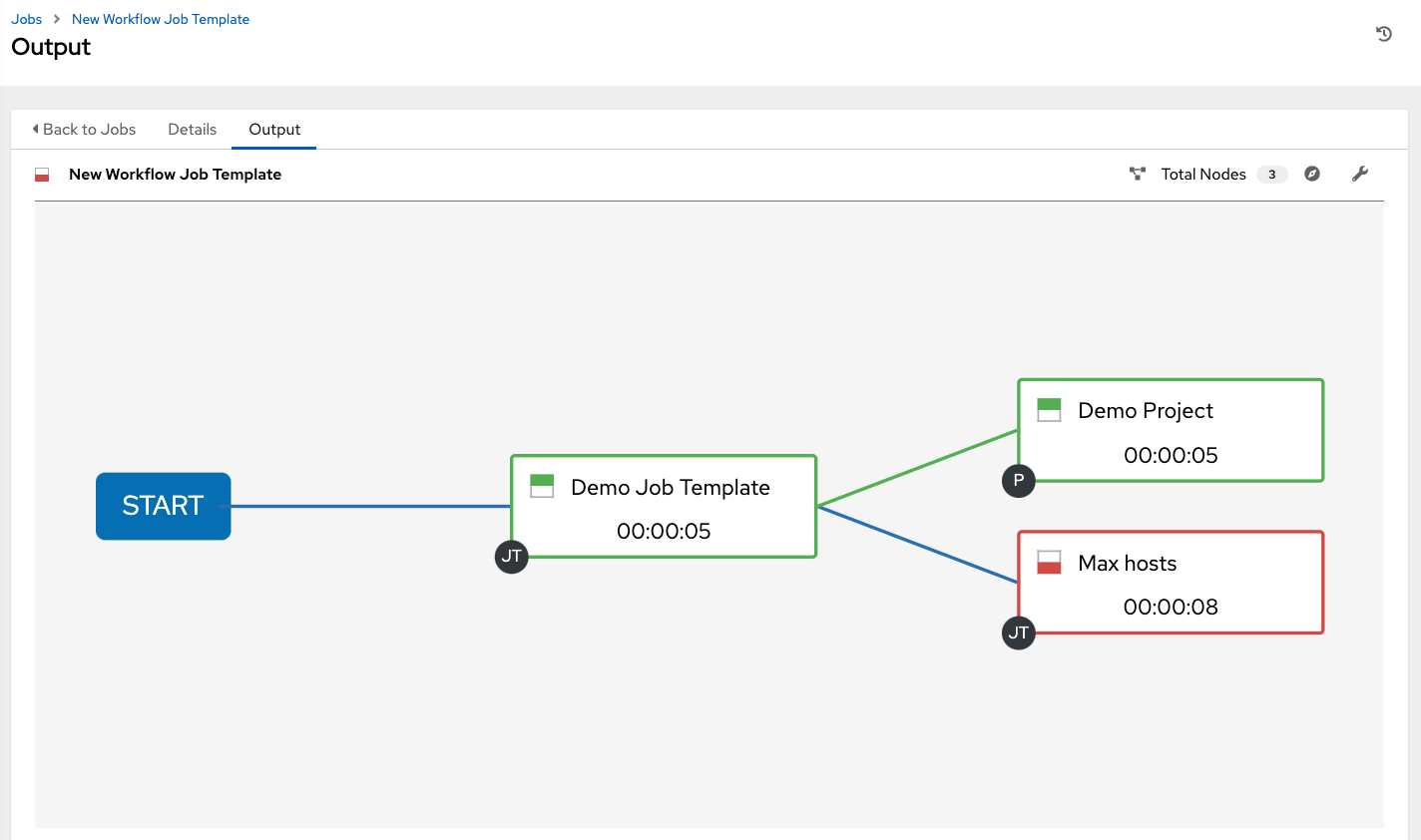Click the JT badge on Max hosts node
The height and width of the screenshot is (840, 1421).
1018,632
